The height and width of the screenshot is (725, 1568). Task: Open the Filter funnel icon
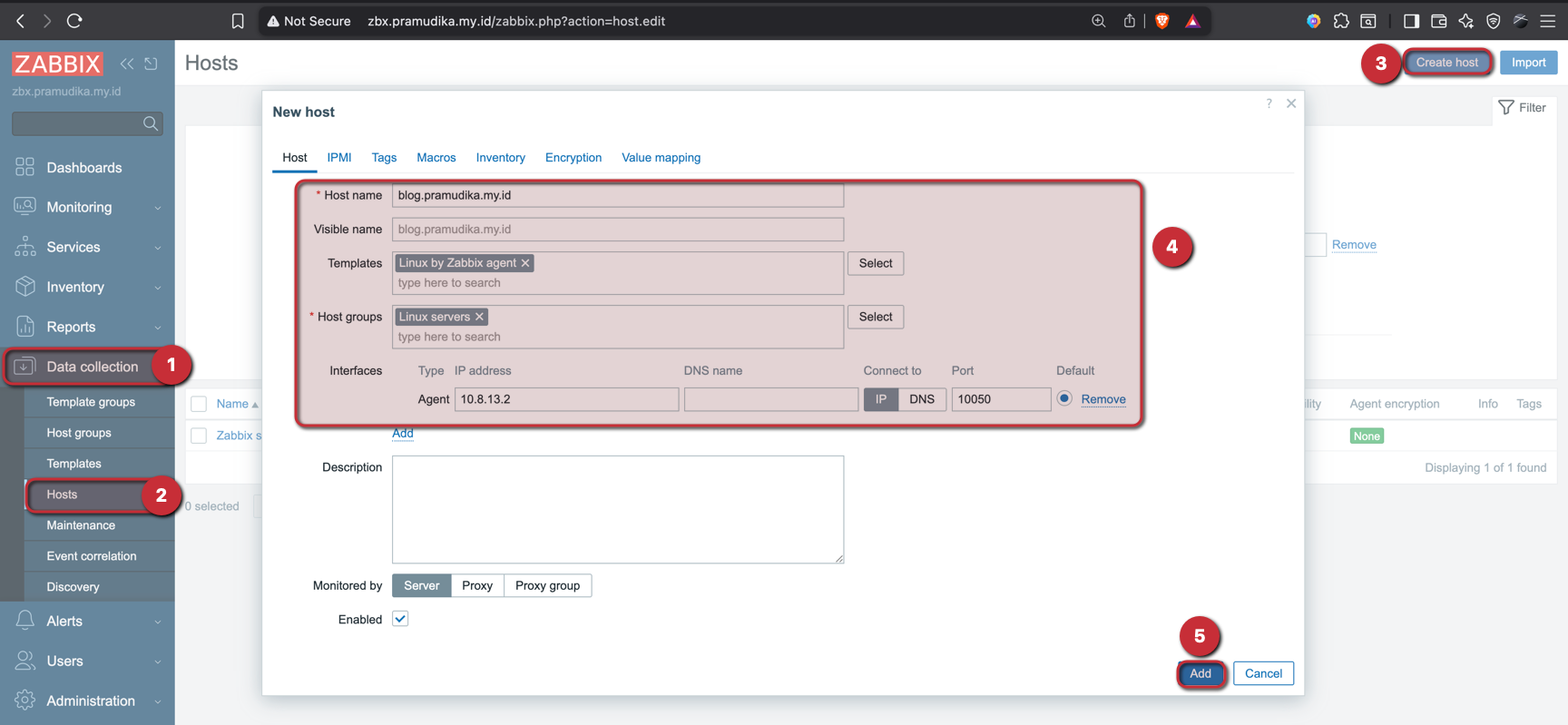coord(1506,108)
